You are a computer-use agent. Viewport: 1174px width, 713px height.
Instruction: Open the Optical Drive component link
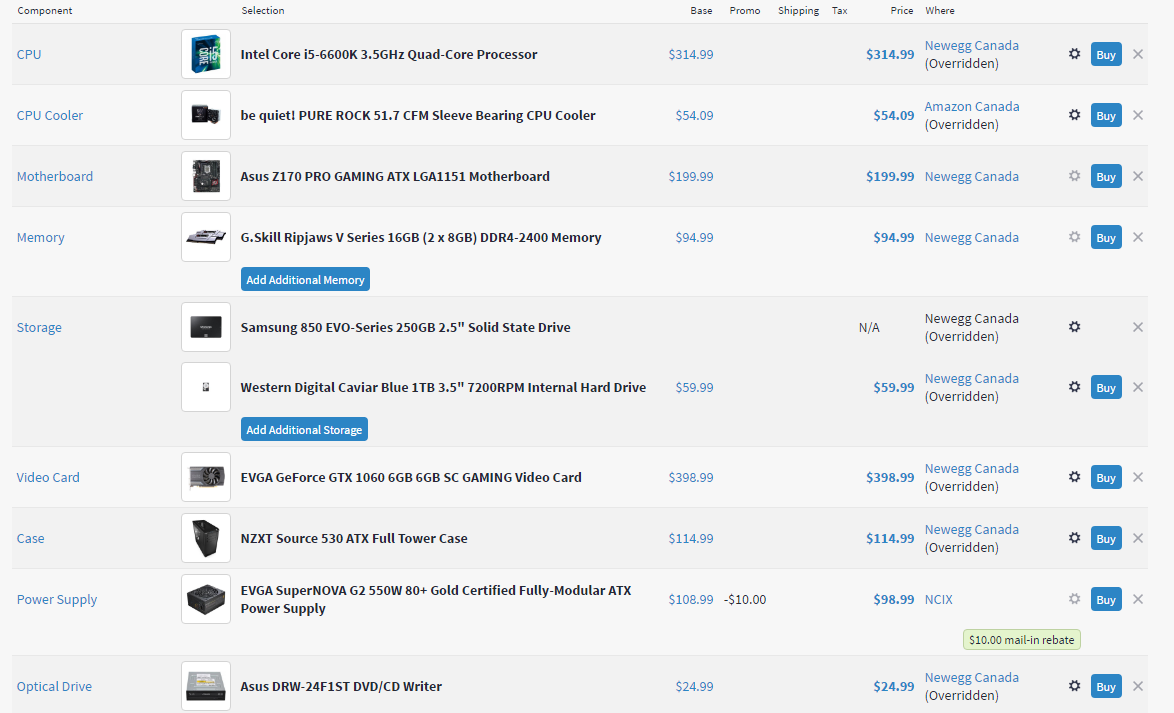[54, 685]
